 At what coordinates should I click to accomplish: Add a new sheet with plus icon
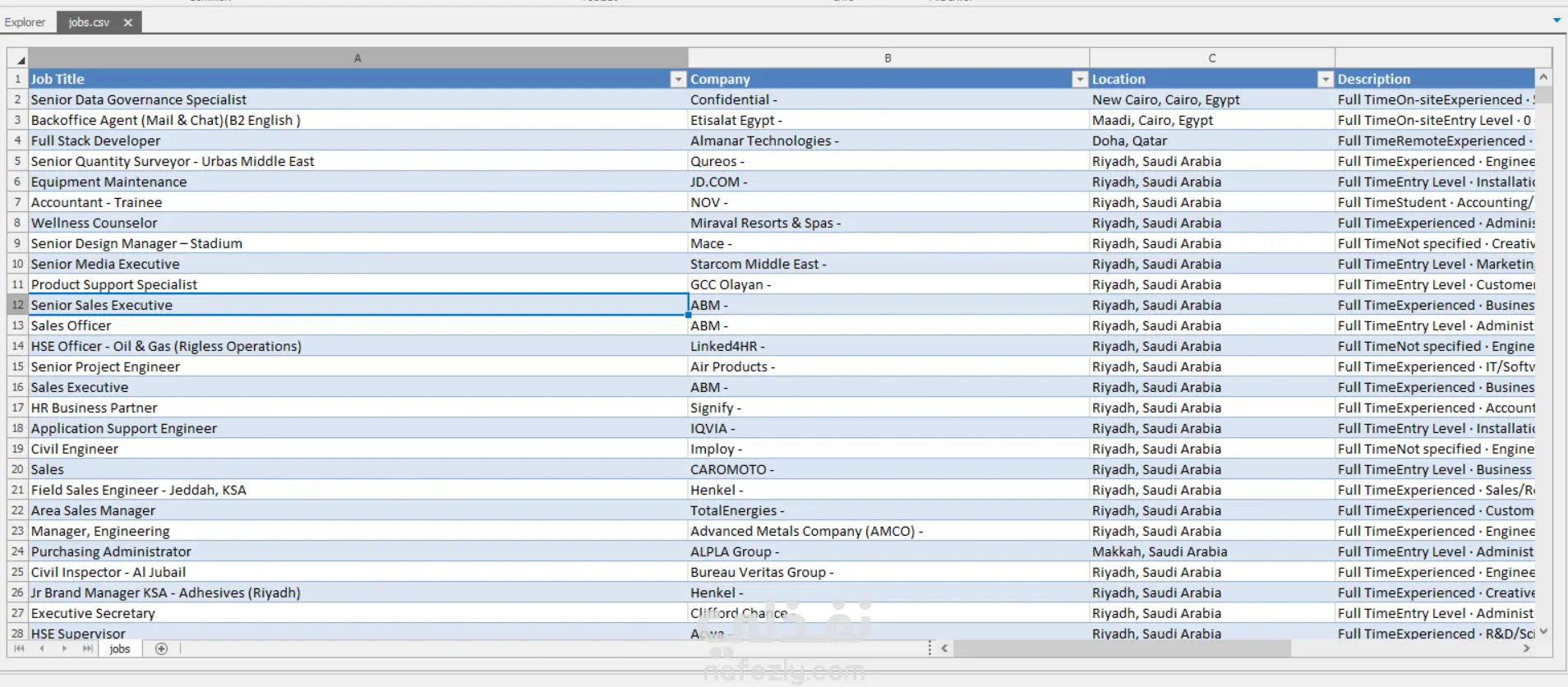click(161, 648)
